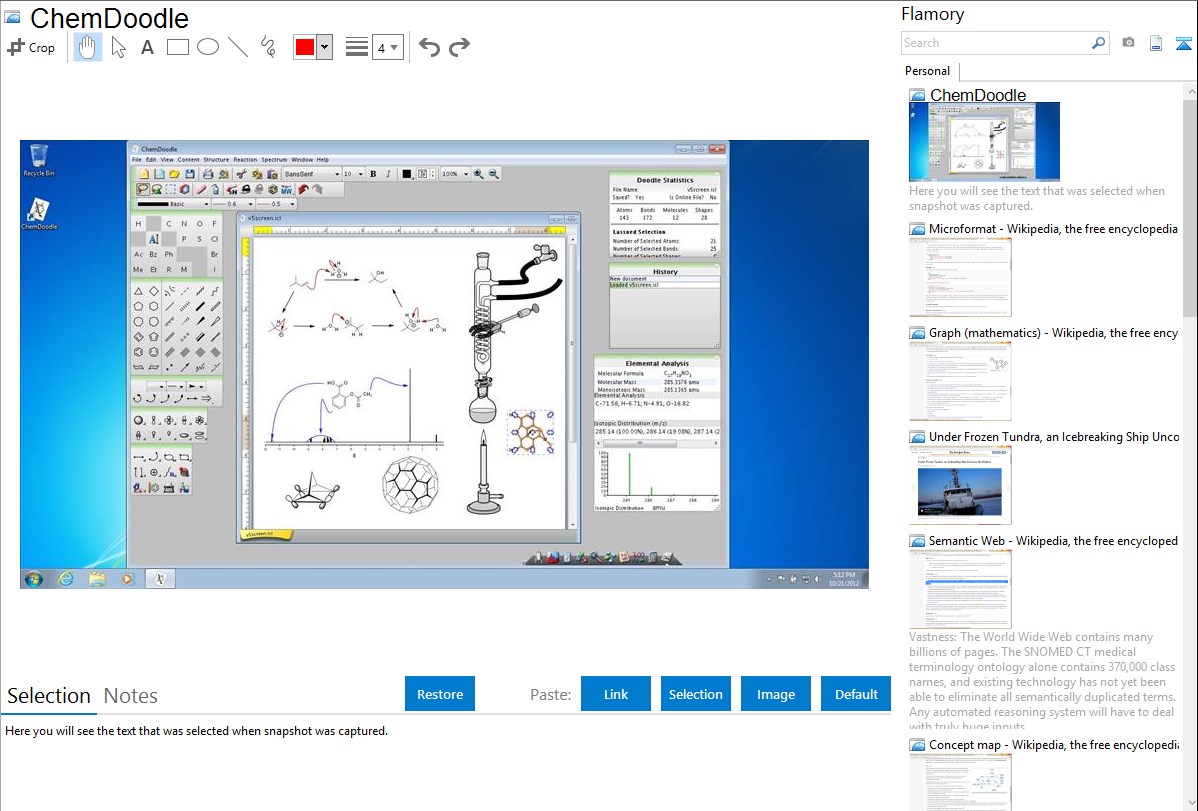This screenshot has width=1198, height=811.
Task: Choose the straight line tool
Action: 238,47
